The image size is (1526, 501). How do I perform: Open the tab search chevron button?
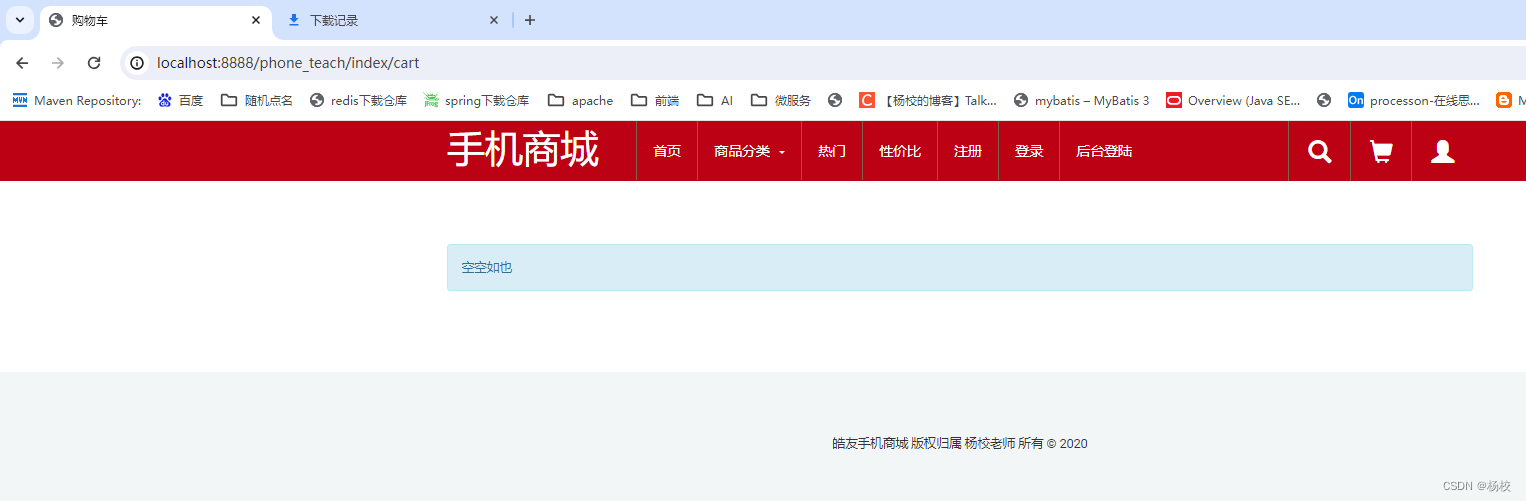[x=19, y=20]
